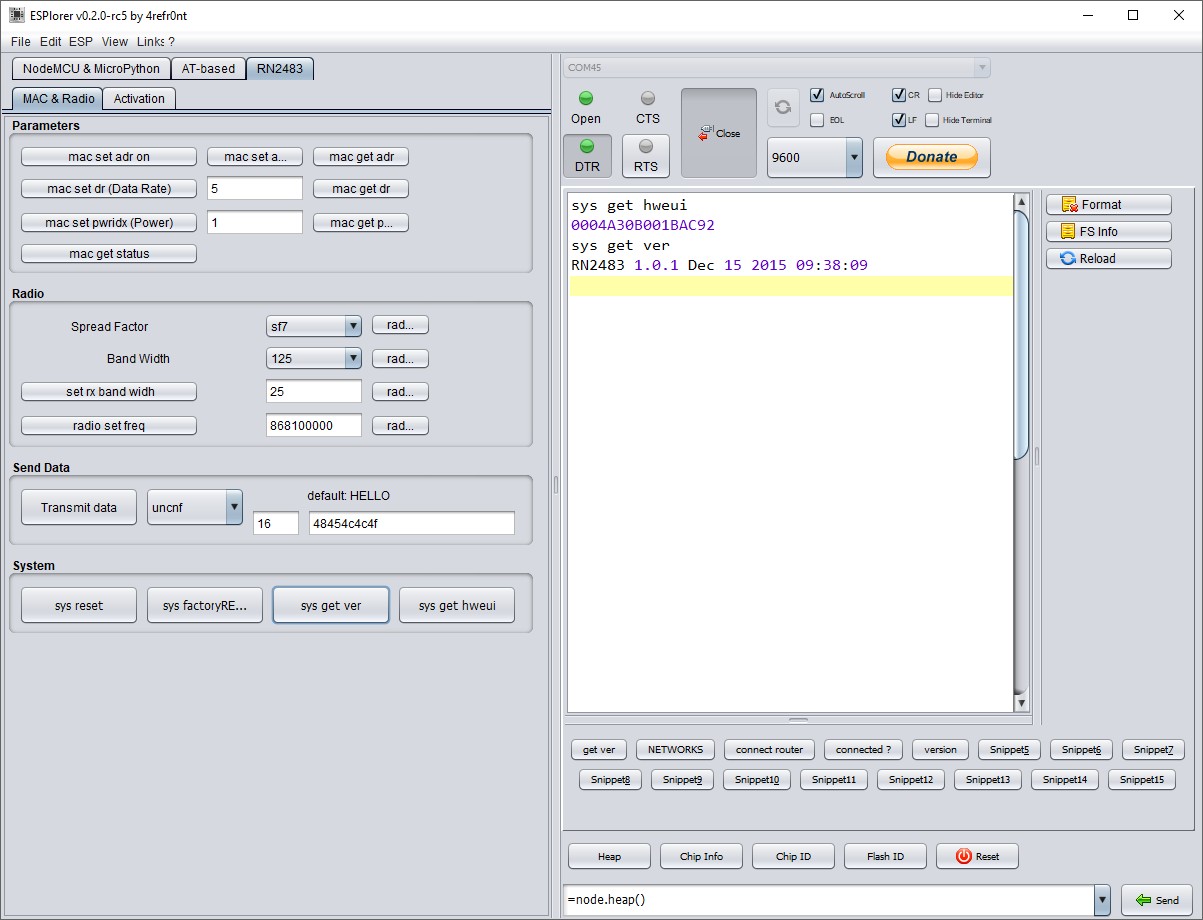
Task: Open the Spread Factor sf7 dropdown
Action: pyautogui.click(x=352, y=325)
